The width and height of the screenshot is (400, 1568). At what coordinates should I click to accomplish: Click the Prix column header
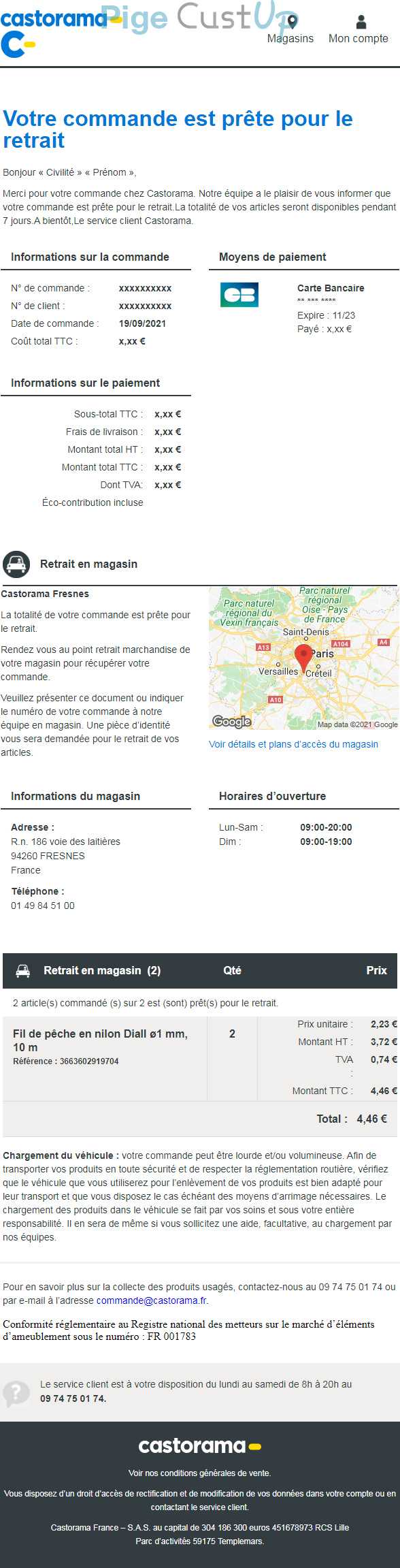376,971
